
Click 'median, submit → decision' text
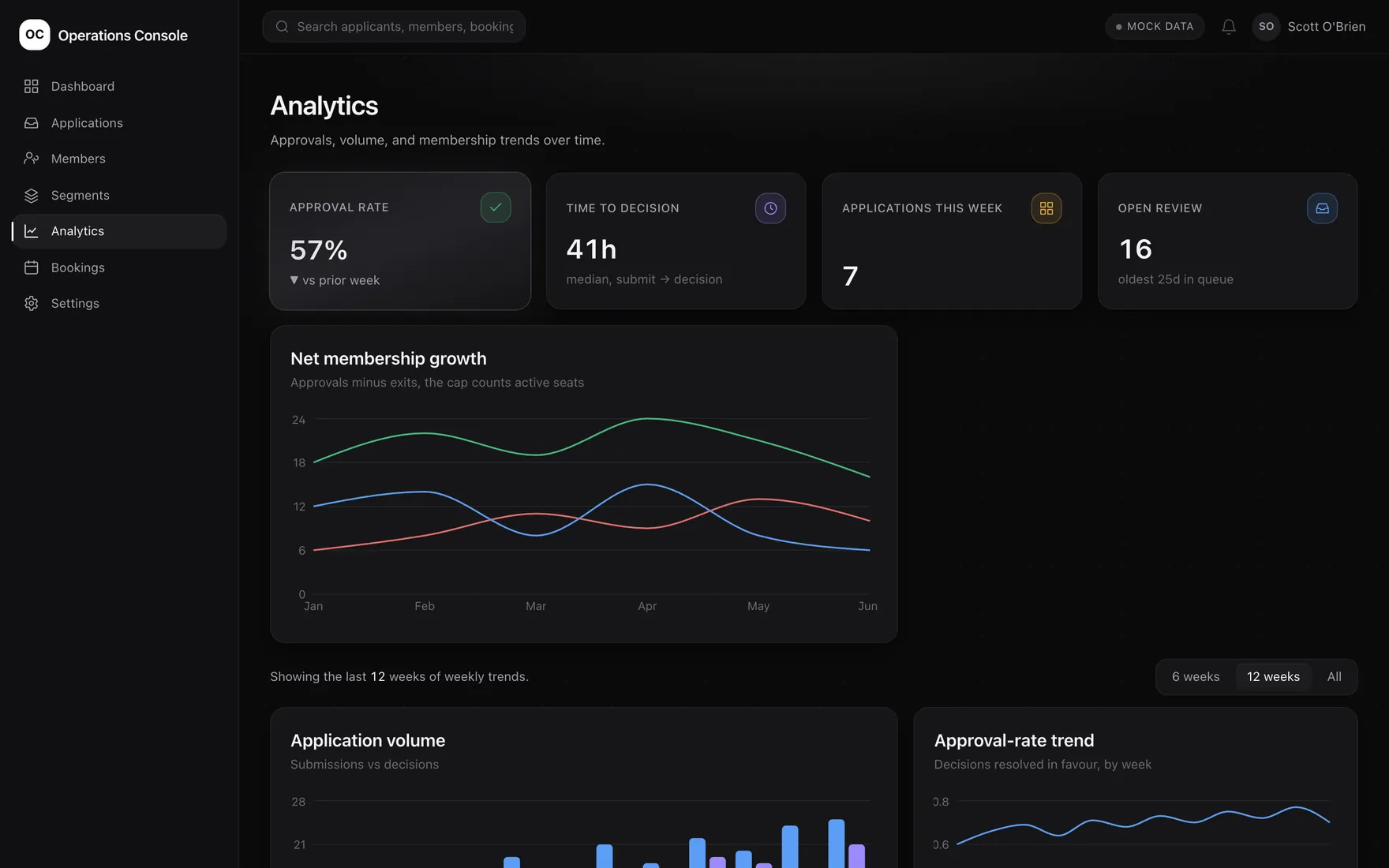click(644, 279)
